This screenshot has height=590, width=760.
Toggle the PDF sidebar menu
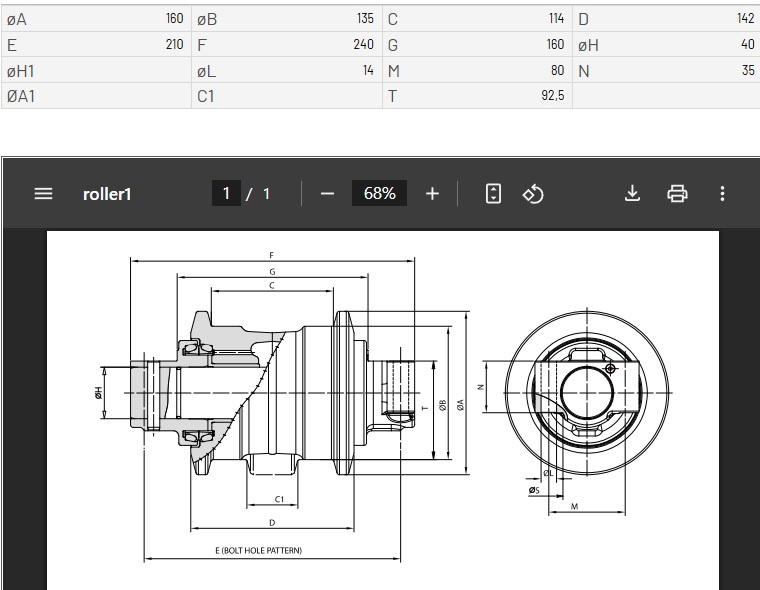point(43,194)
